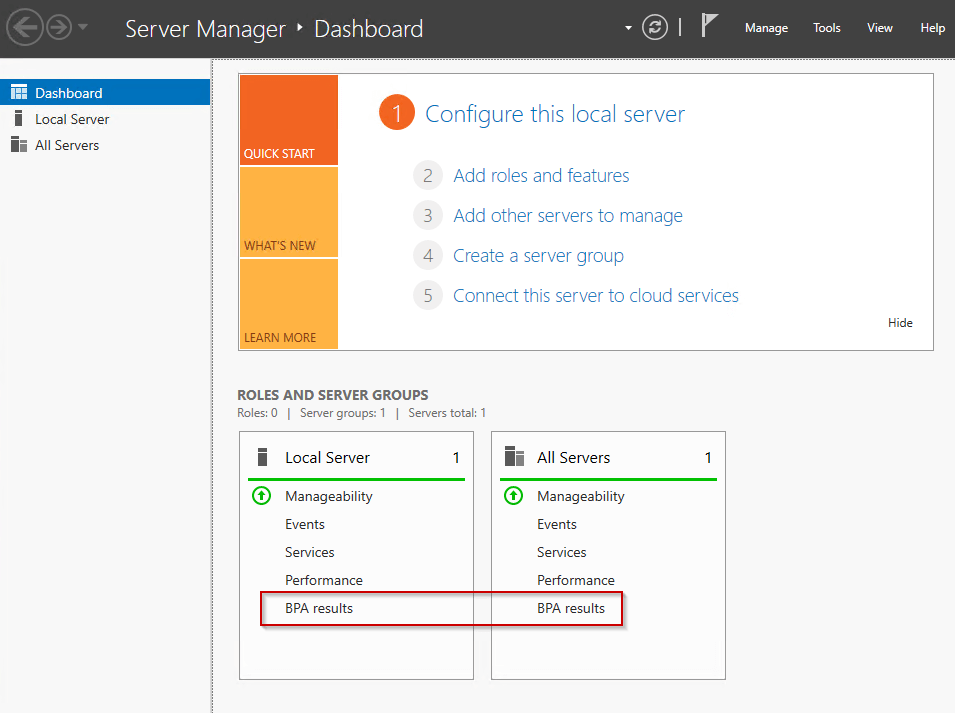Click Configure this local server link
Viewport: 955px width, 713px height.
tap(555, 114)
